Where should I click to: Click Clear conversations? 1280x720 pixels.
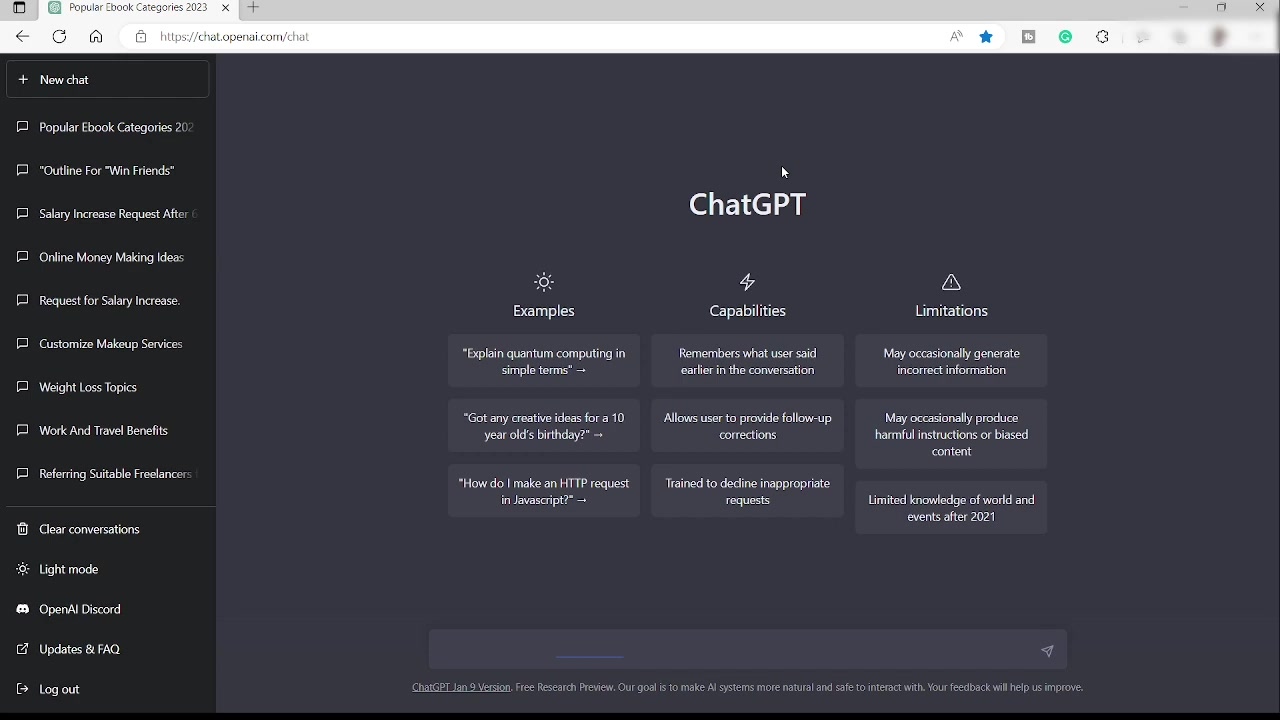click(108, 529)
